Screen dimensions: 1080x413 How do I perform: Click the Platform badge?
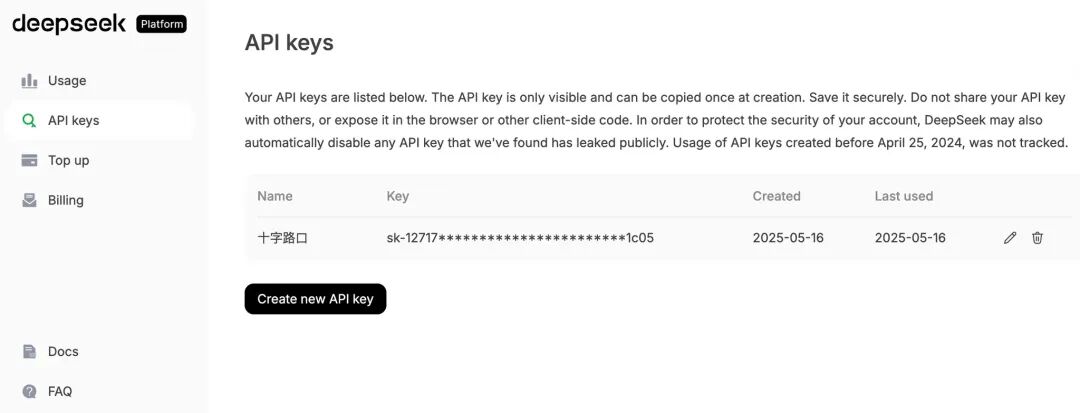pos(161,24)
